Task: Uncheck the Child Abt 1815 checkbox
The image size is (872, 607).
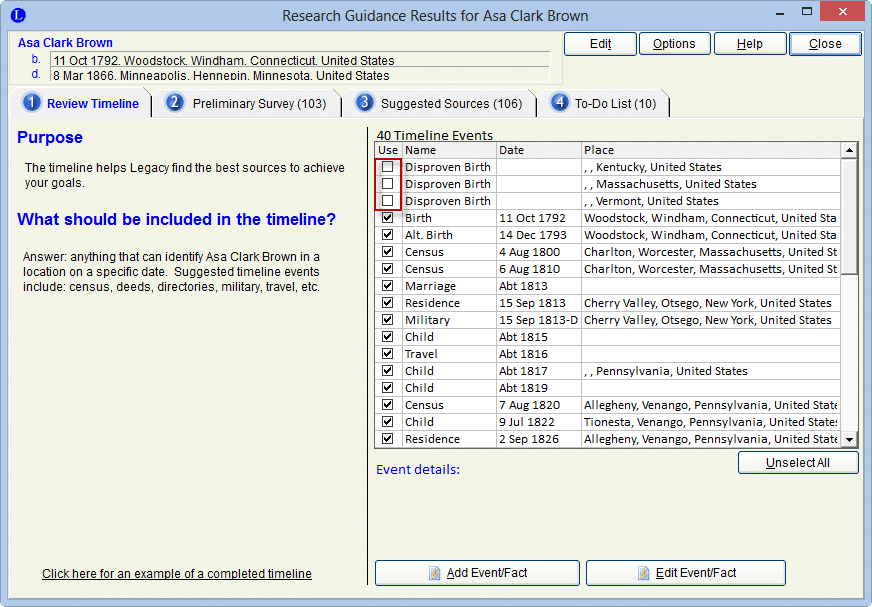Action: click(x=388, y=337)
